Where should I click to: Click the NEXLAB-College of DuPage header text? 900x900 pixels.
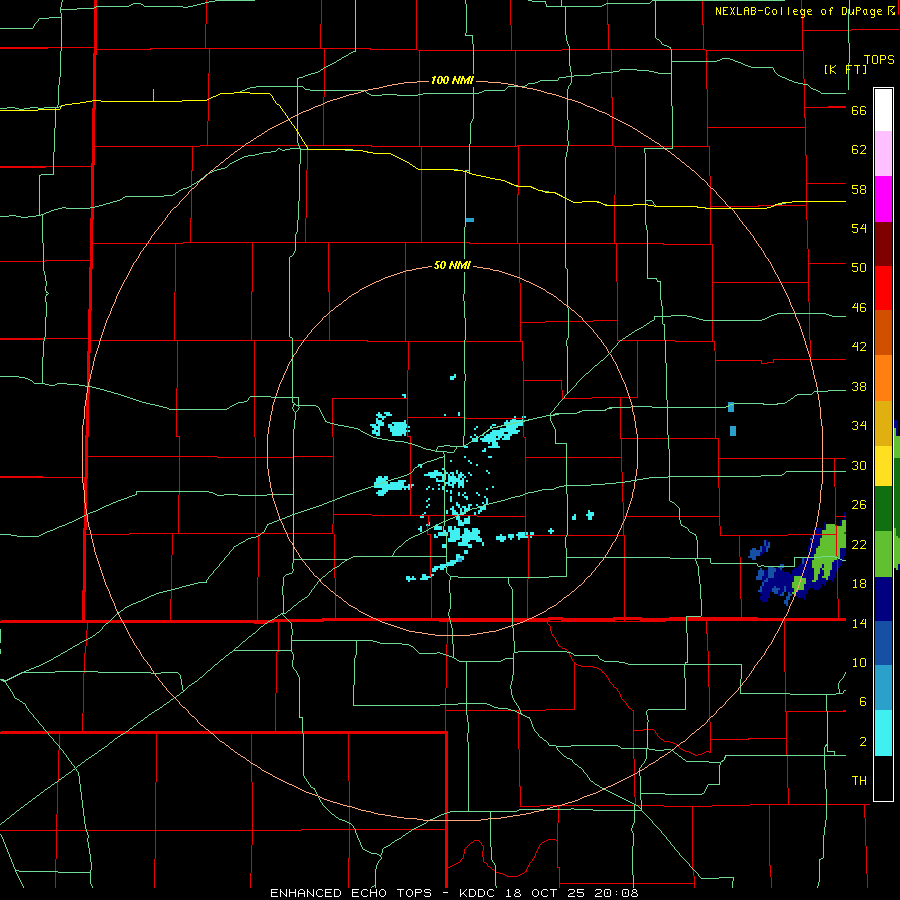pyautogui.click(x=799, y=11)
